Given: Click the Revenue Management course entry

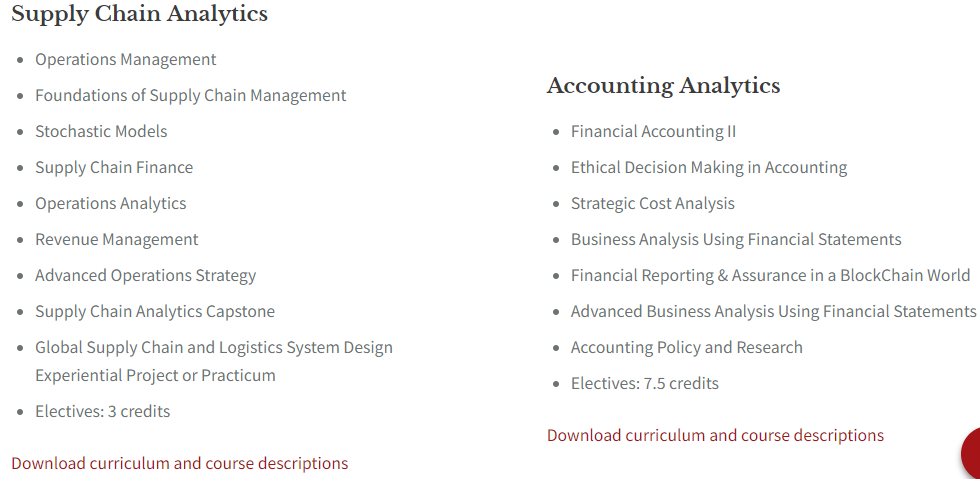Looking at the screenshot, I should pos(117,240).
